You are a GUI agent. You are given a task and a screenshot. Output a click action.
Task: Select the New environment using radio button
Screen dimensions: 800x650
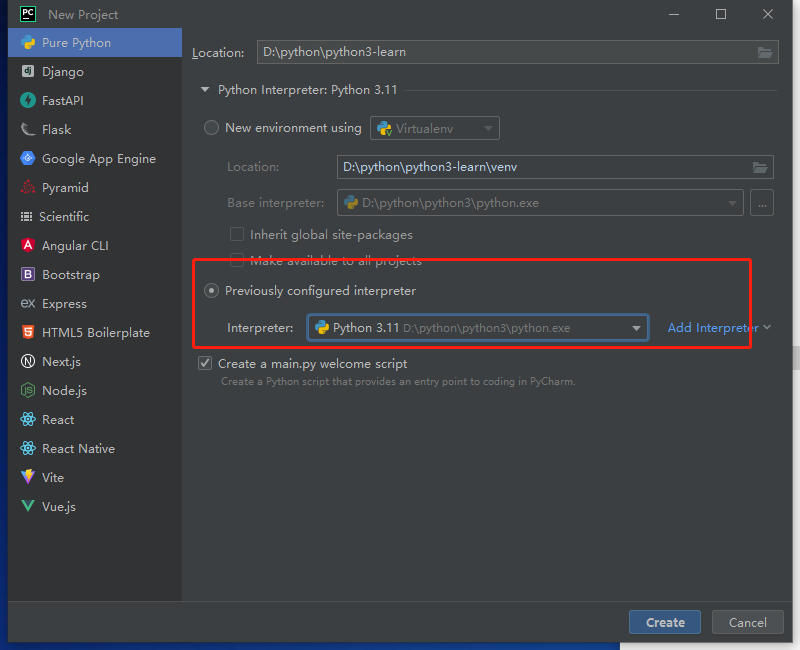click(x=211, y=128)
